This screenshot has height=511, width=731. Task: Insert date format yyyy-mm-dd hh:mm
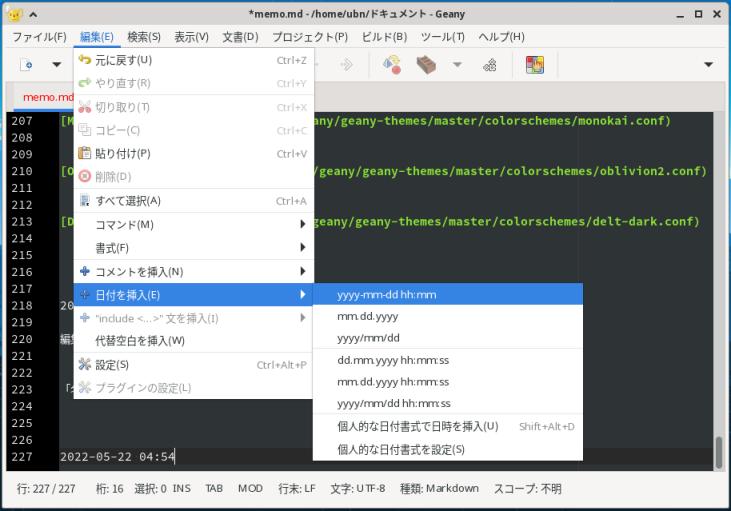click(448, 295)
